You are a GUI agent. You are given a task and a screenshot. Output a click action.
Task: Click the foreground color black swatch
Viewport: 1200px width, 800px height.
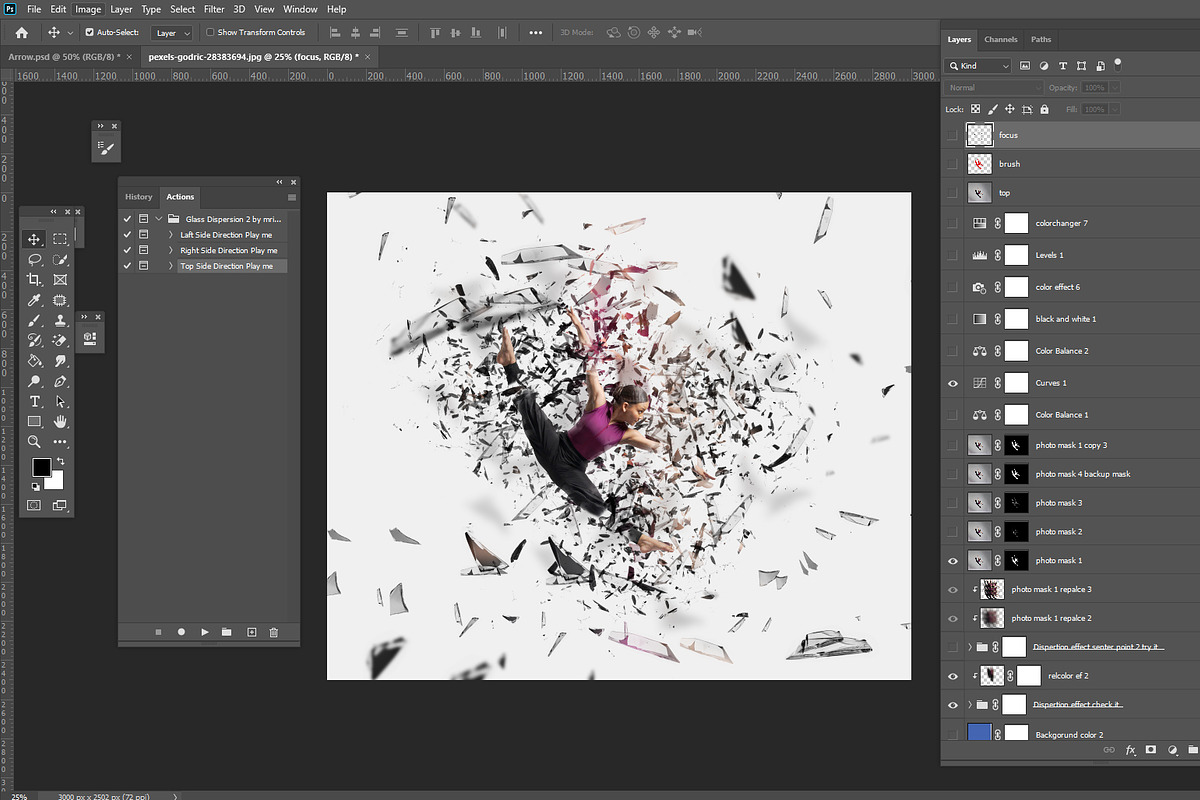tap(41, 467)
